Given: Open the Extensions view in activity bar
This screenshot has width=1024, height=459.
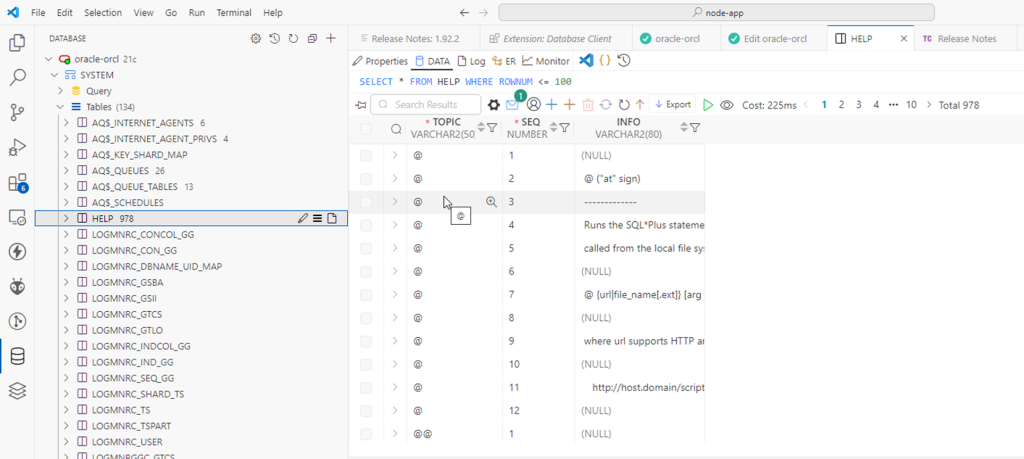Looking at the screenshot, I should [17, 183].
